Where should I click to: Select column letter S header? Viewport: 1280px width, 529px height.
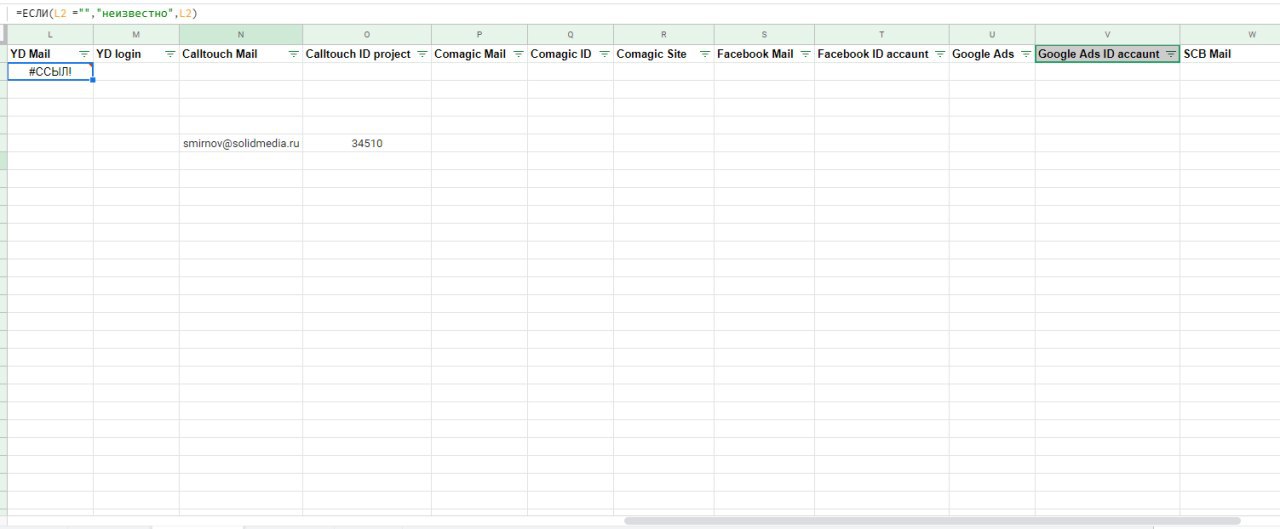[764, 34]
